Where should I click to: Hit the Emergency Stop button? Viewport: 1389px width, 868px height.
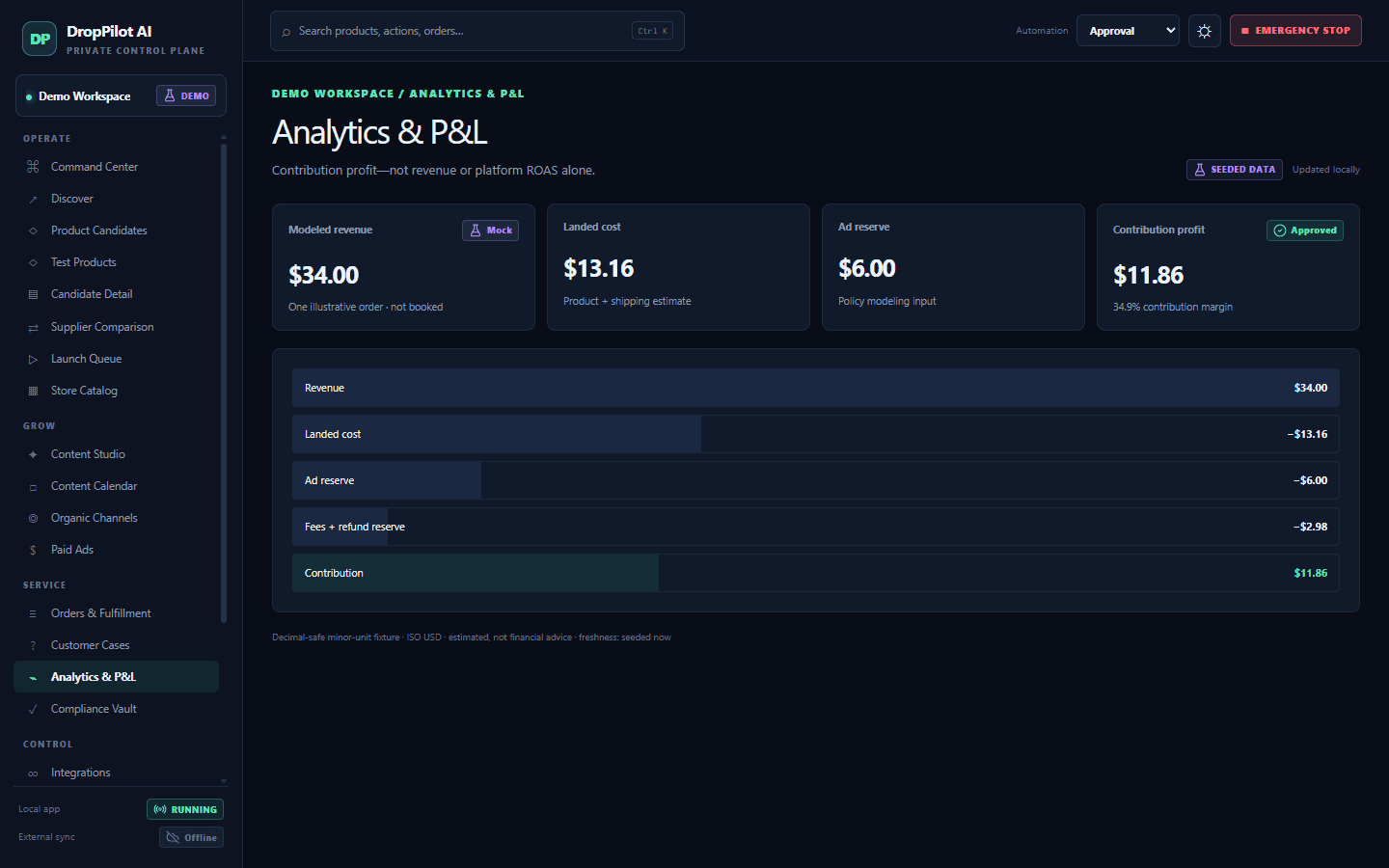pos(1295,31)
